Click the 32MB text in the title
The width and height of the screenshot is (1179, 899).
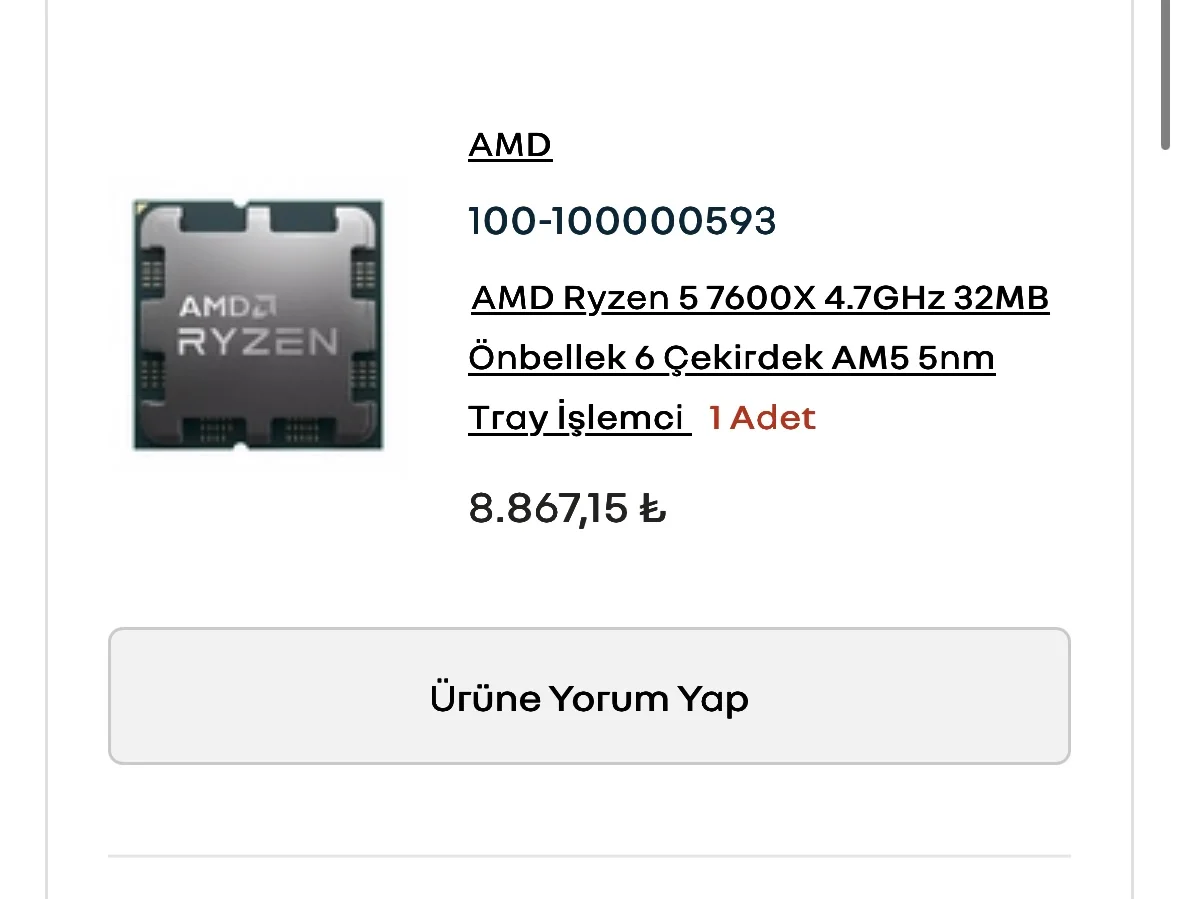click(1000, 299)
